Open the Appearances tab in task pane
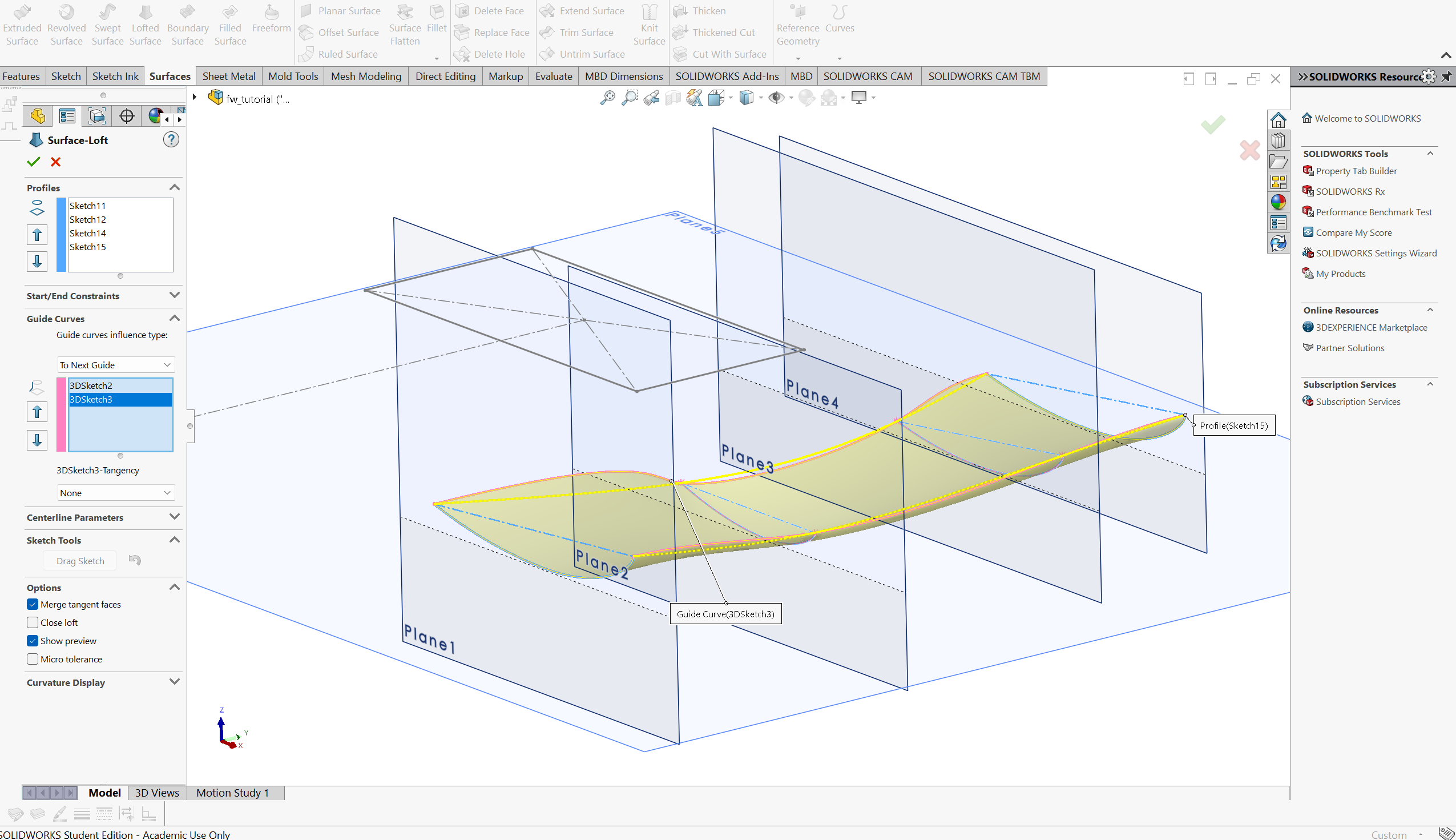This screenshot has width=1456, height=840. tap(1278, 202)
